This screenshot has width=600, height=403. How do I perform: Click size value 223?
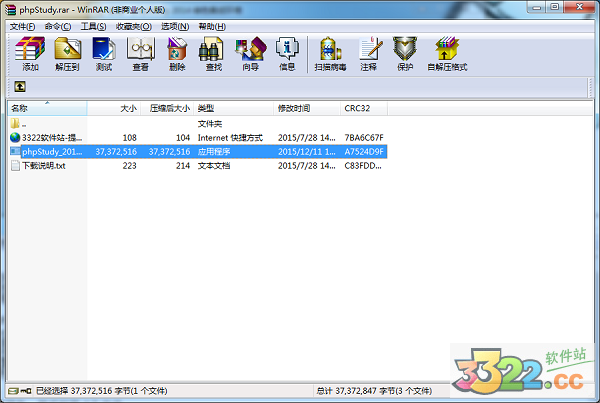point(130,166)
